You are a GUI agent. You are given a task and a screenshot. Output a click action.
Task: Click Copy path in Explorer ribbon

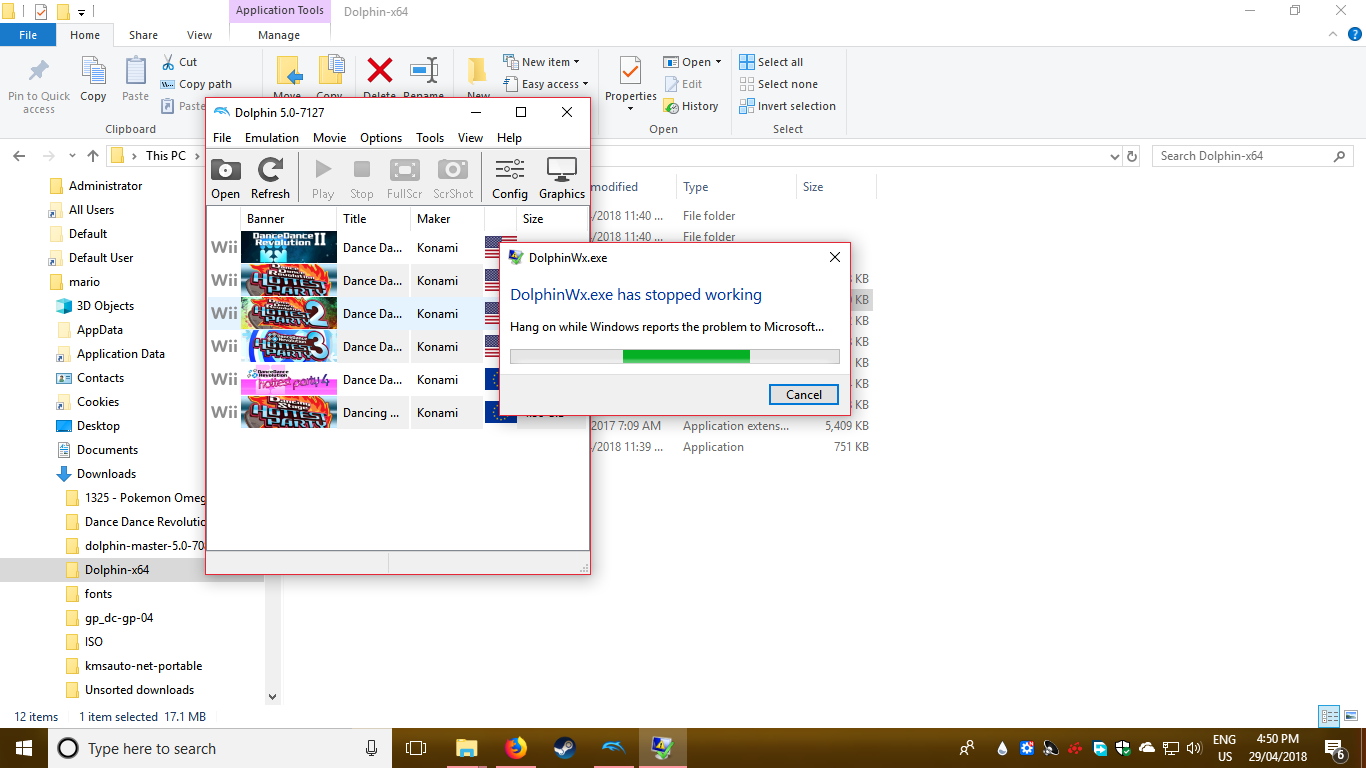(x=196, y=84)
